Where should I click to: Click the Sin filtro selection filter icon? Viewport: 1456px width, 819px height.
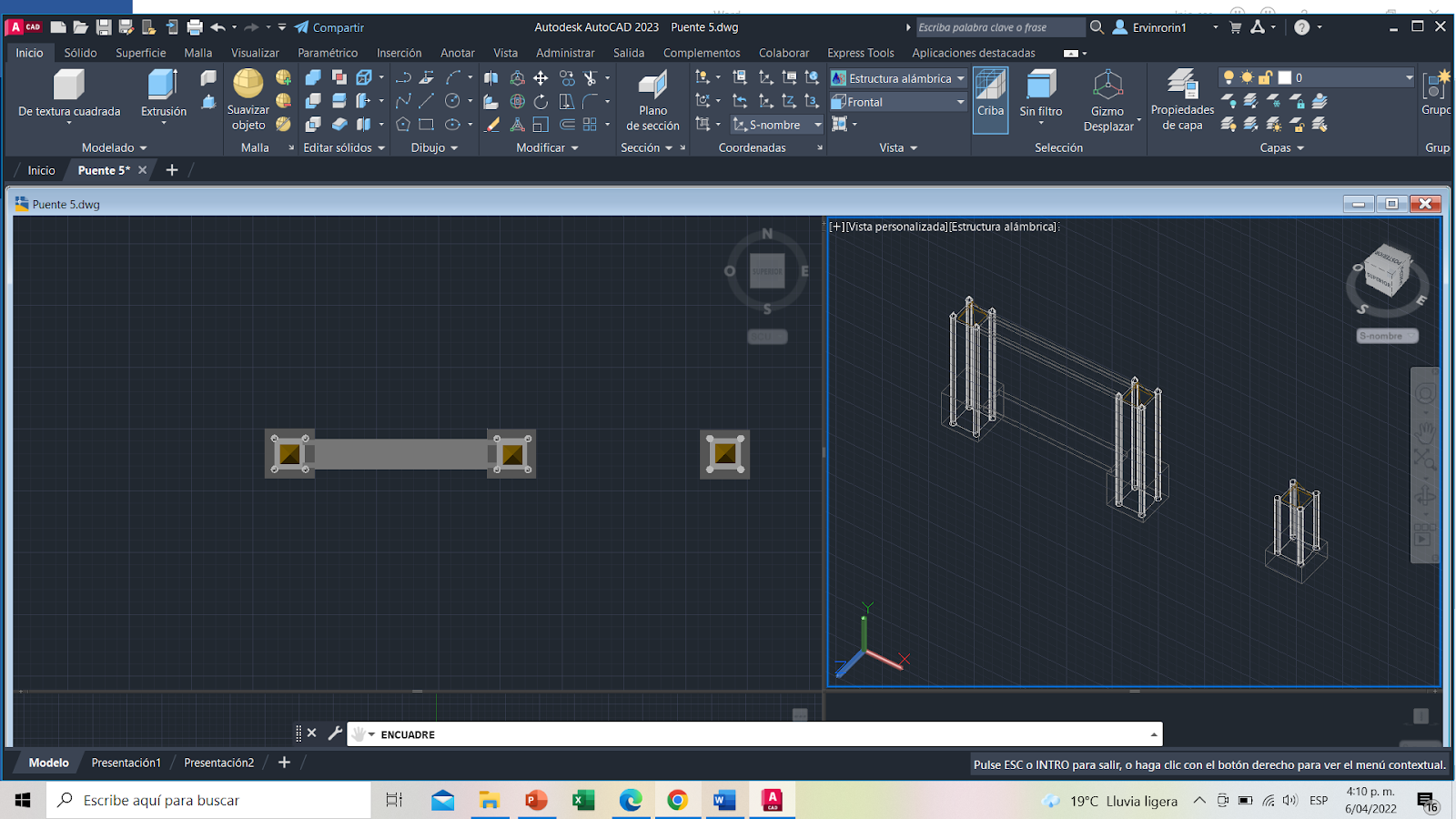(x=1040, y=85)
